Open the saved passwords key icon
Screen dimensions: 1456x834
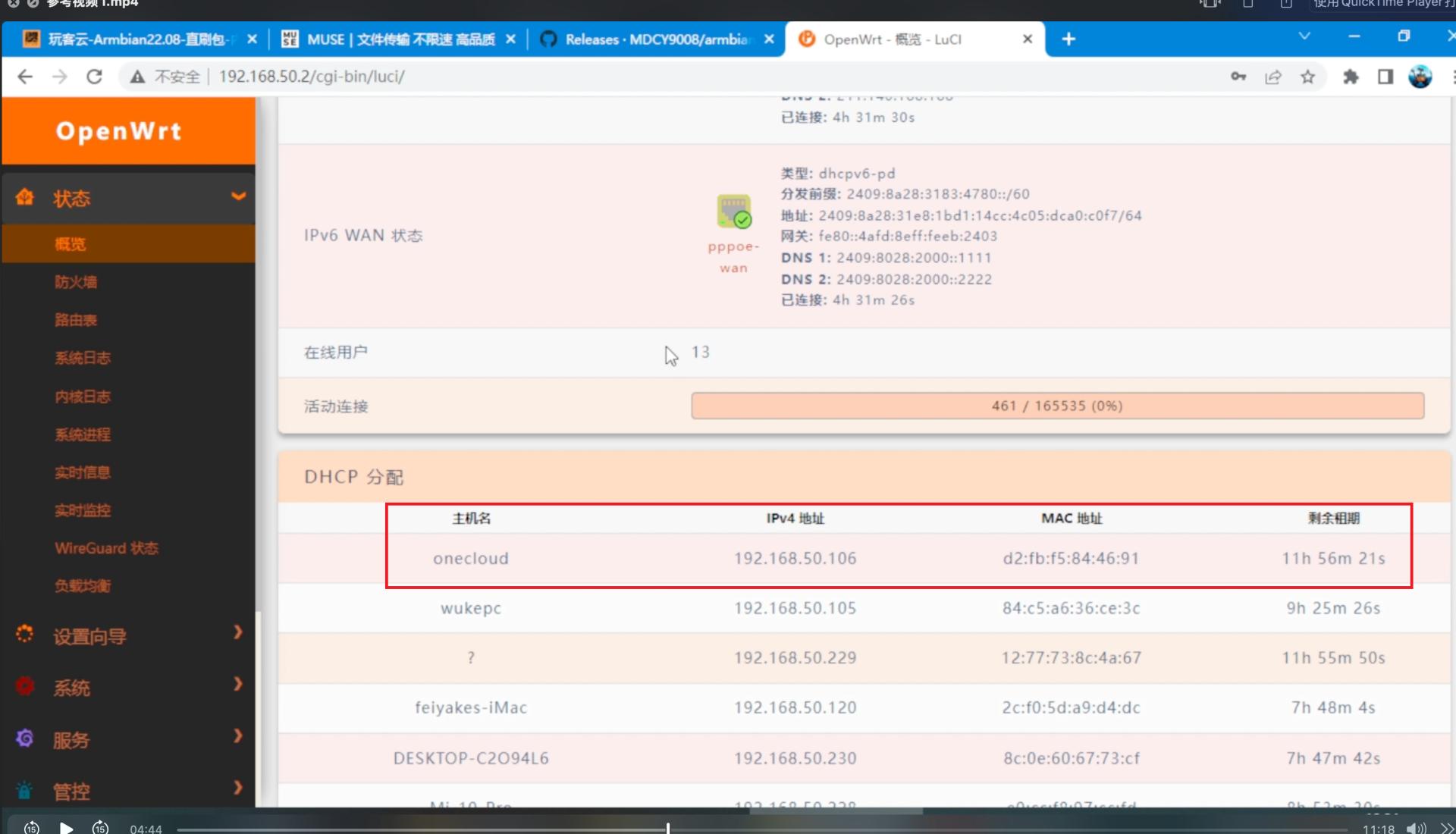(x=1238, y=77)
